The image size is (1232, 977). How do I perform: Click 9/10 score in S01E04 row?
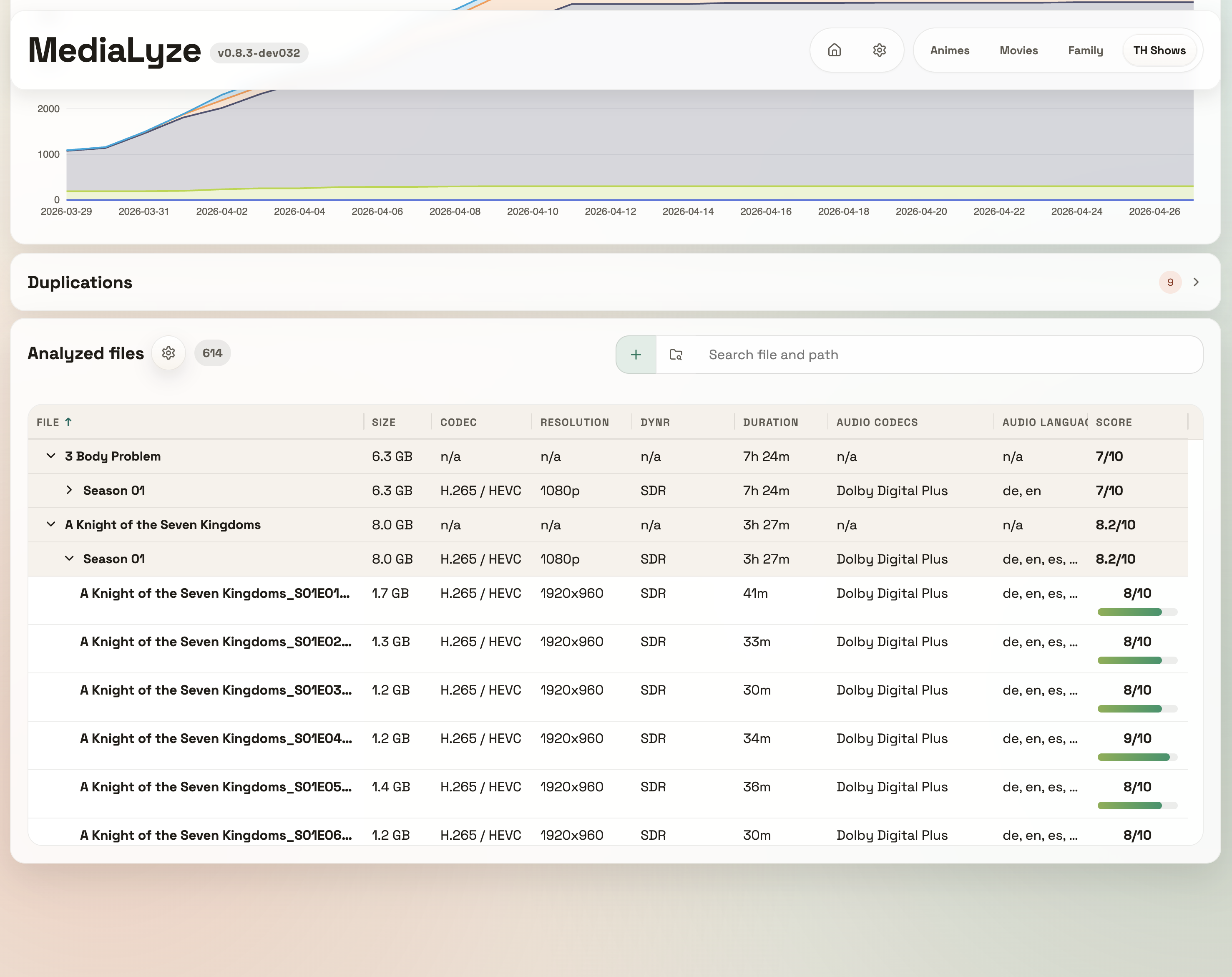click(x=1137, y=739)
